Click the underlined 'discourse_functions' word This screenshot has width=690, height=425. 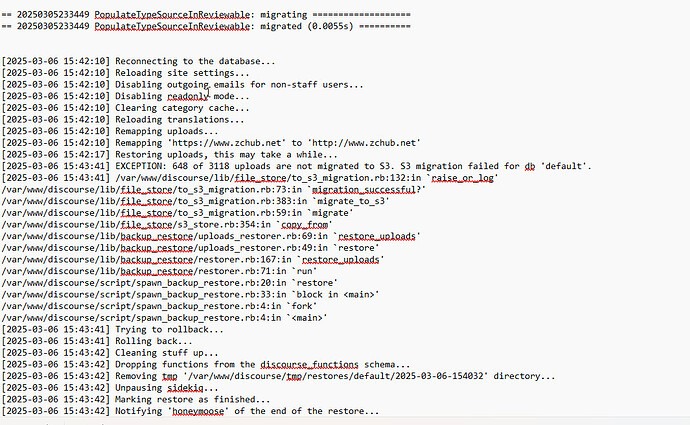click(x=309, y=364)
